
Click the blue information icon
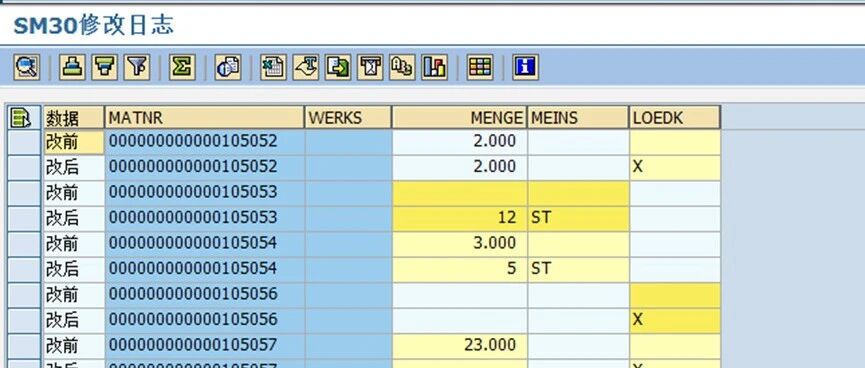click(x=525, y=67)
